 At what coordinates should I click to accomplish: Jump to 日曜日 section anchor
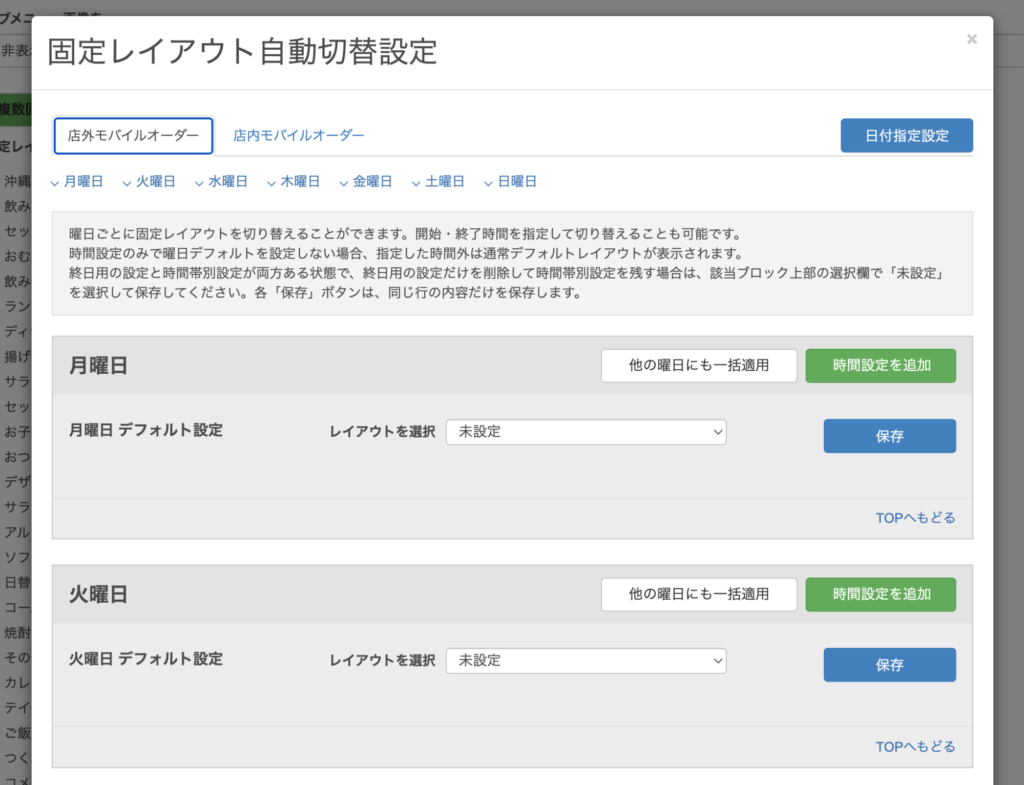tap(511, 182)
